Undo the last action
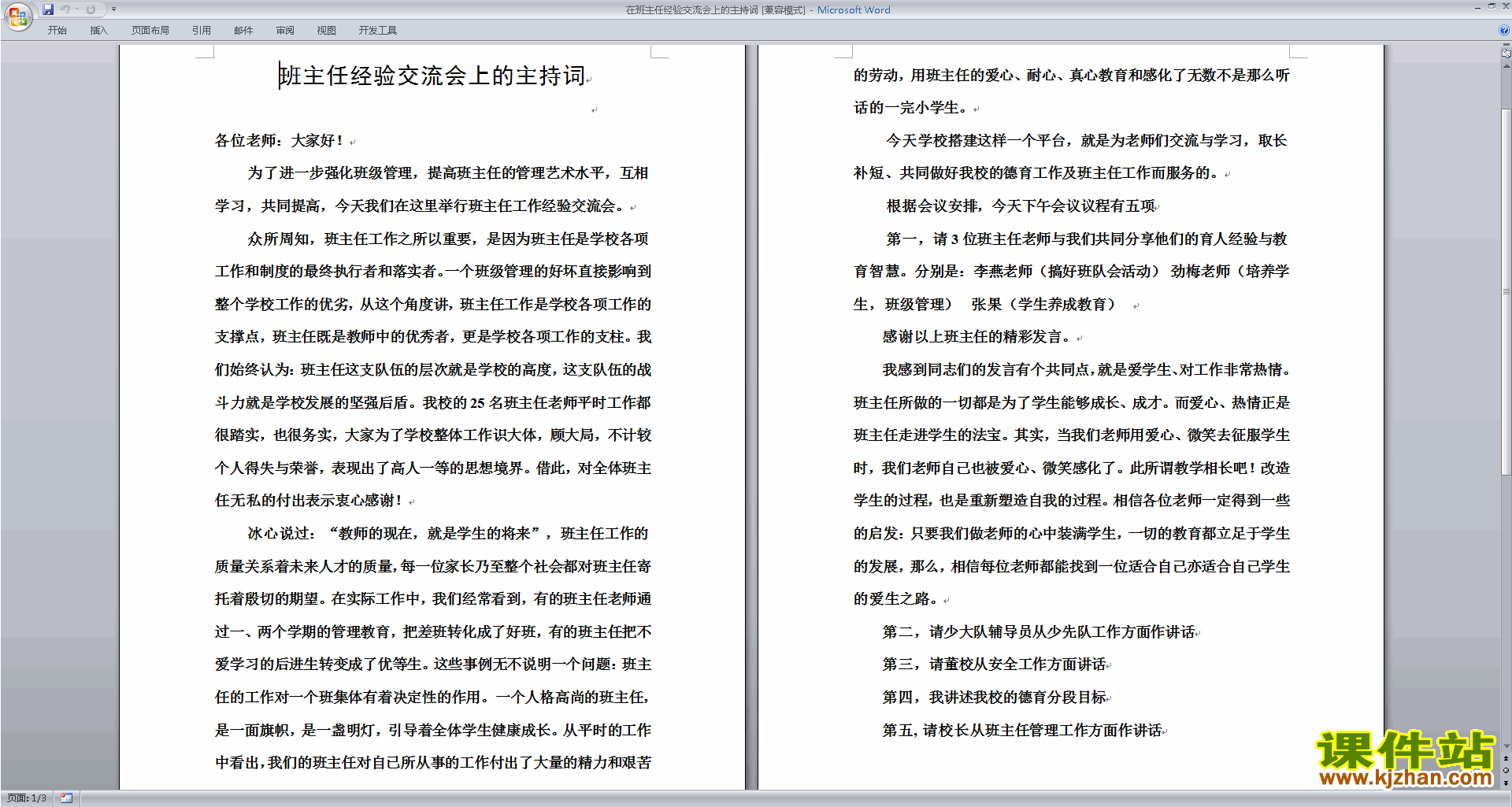Screen dimensions: 1512x807 click(65, 9)
